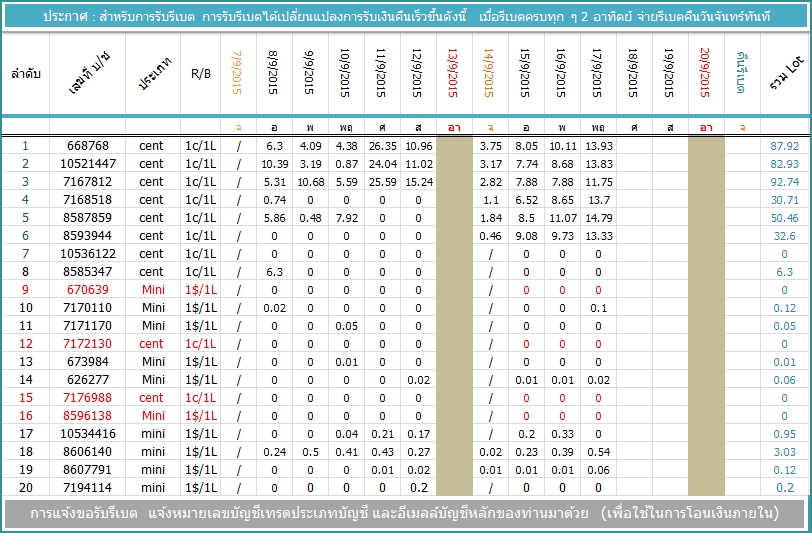The image size is (812, 533).
Task: Click cell value 15.24
Action: [x=418, y=182]
